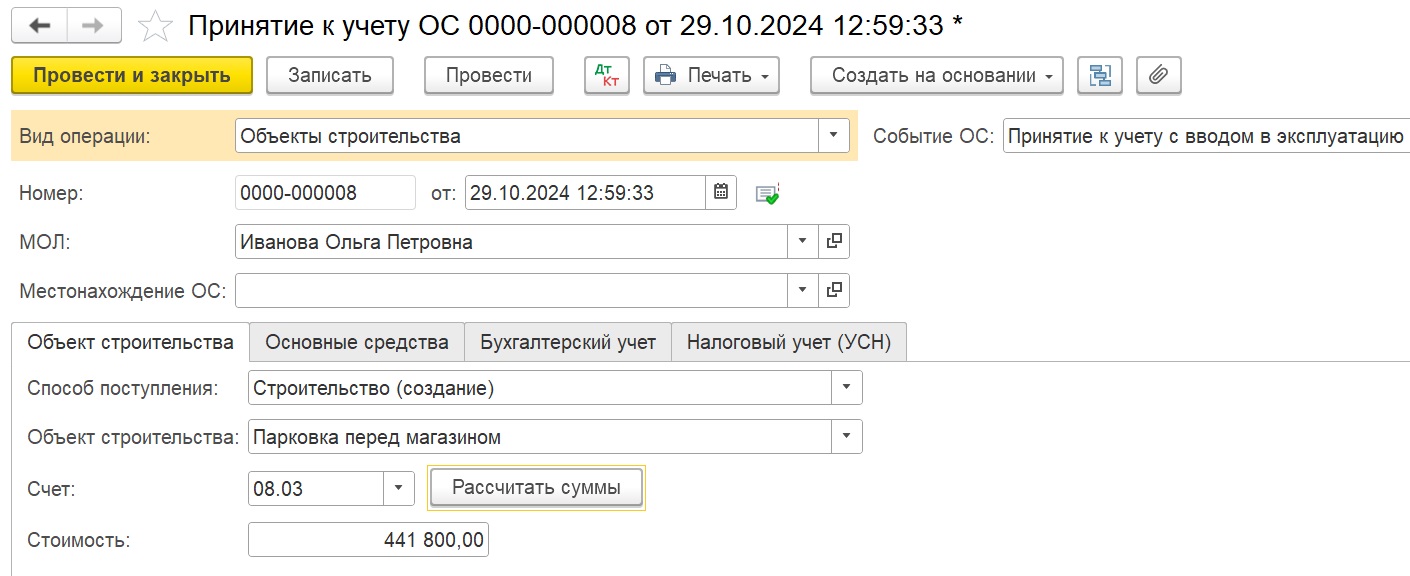
Task: Show Дт/Кт postings icon
Action: 607,75
